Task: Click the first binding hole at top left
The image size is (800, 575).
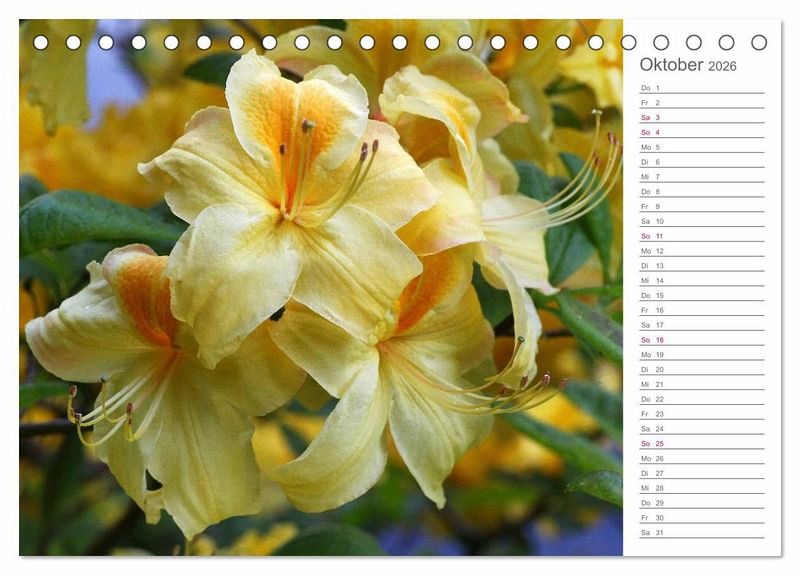Action: [41, 42]
